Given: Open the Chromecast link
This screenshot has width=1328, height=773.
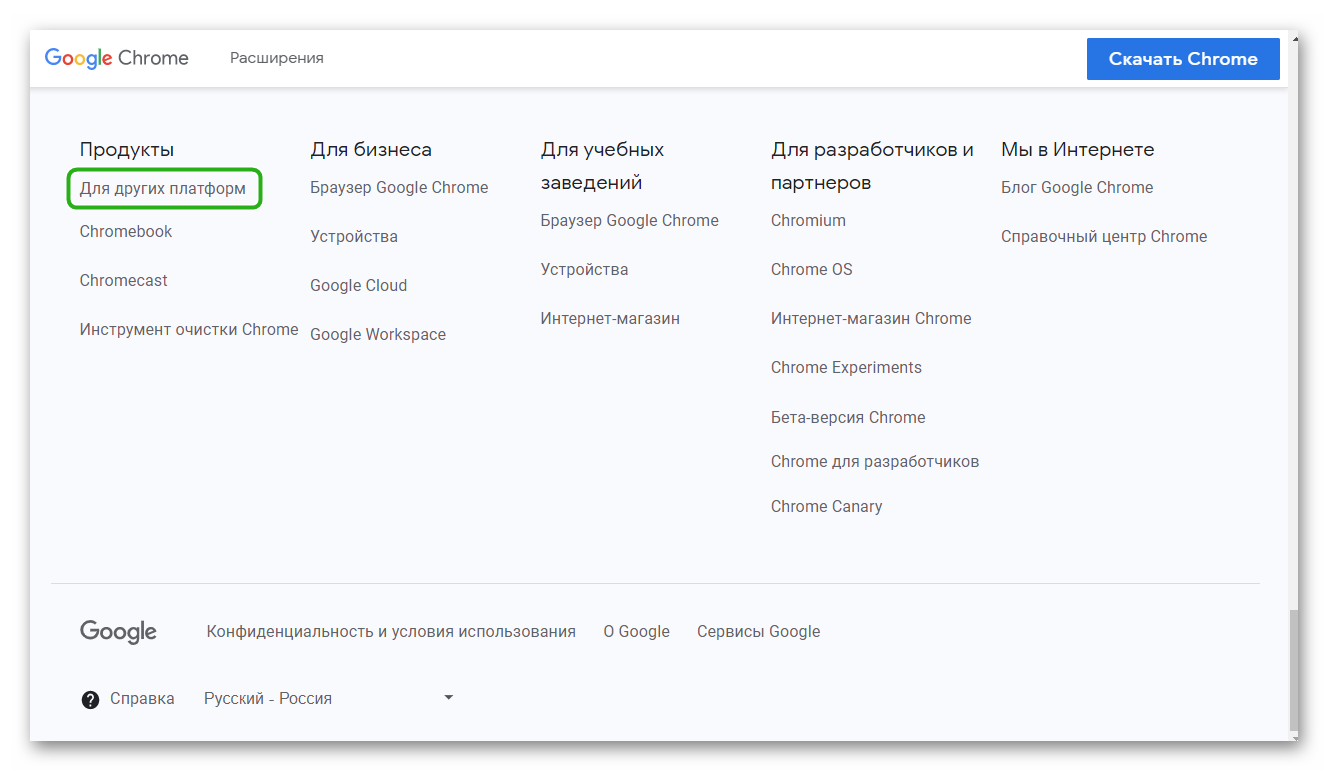Looking at the screenshot, I should pyautogui.click(x=124, y=280).
